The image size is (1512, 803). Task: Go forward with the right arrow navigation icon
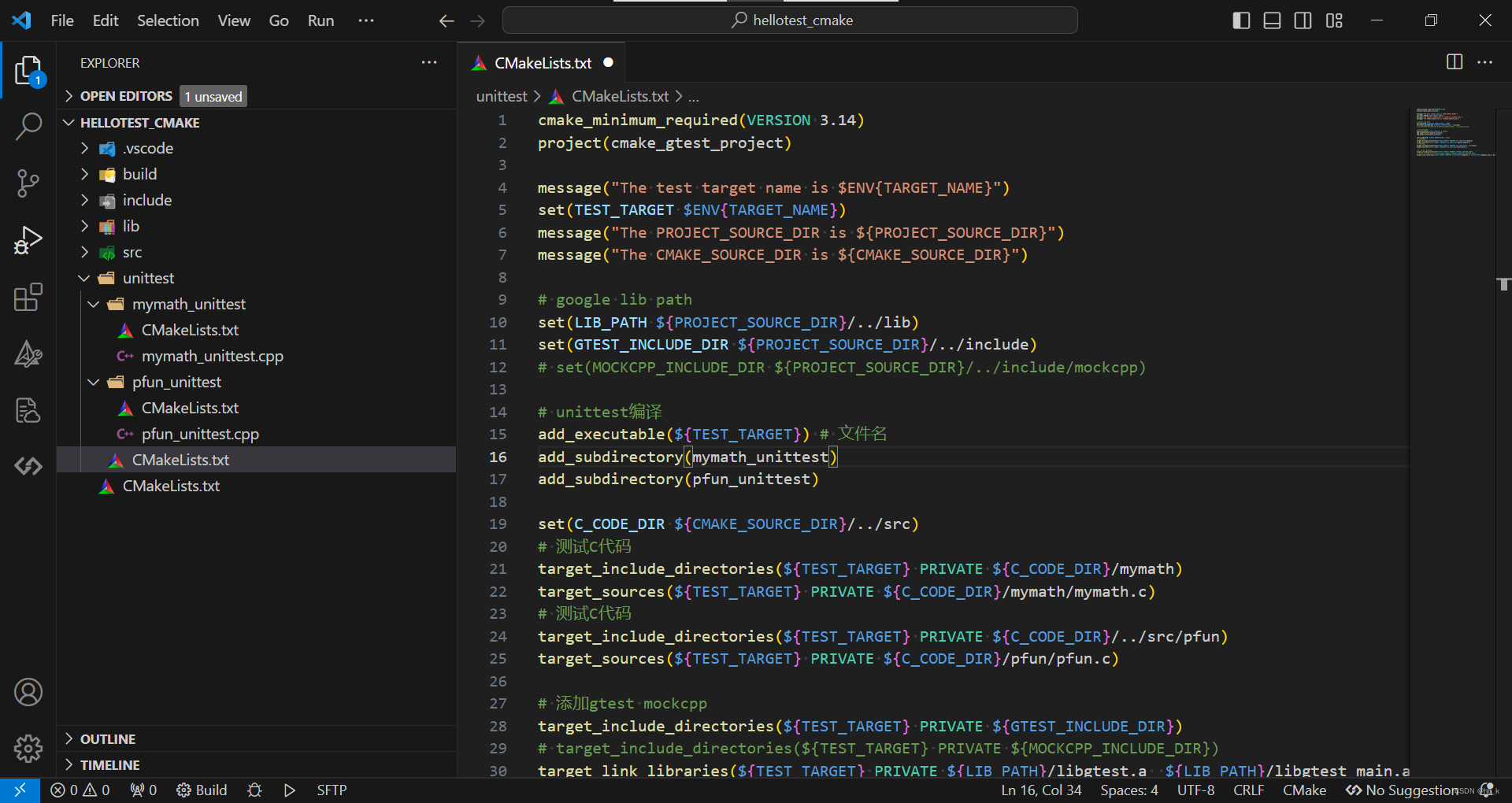click(478, 20)
